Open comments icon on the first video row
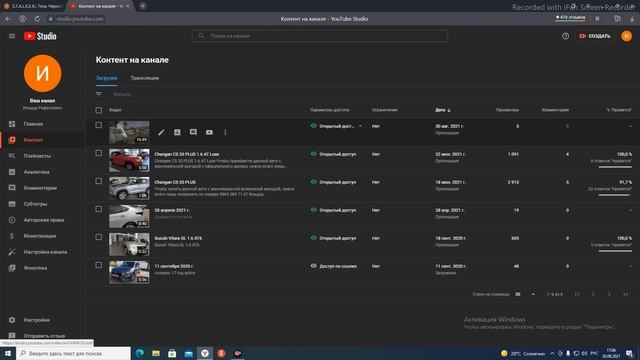 [193, 132]
